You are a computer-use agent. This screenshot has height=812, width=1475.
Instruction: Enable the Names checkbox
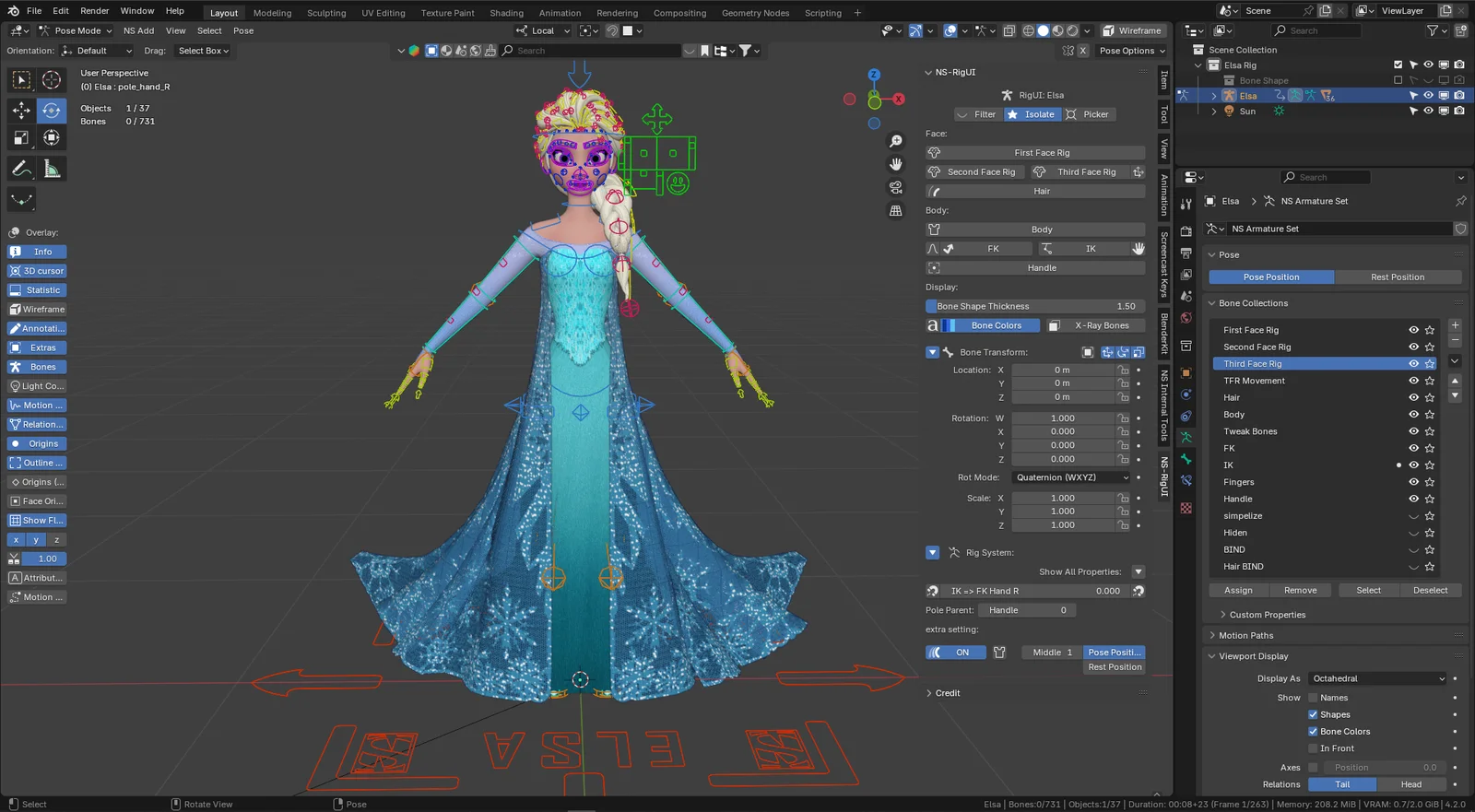coord(1313,698)
